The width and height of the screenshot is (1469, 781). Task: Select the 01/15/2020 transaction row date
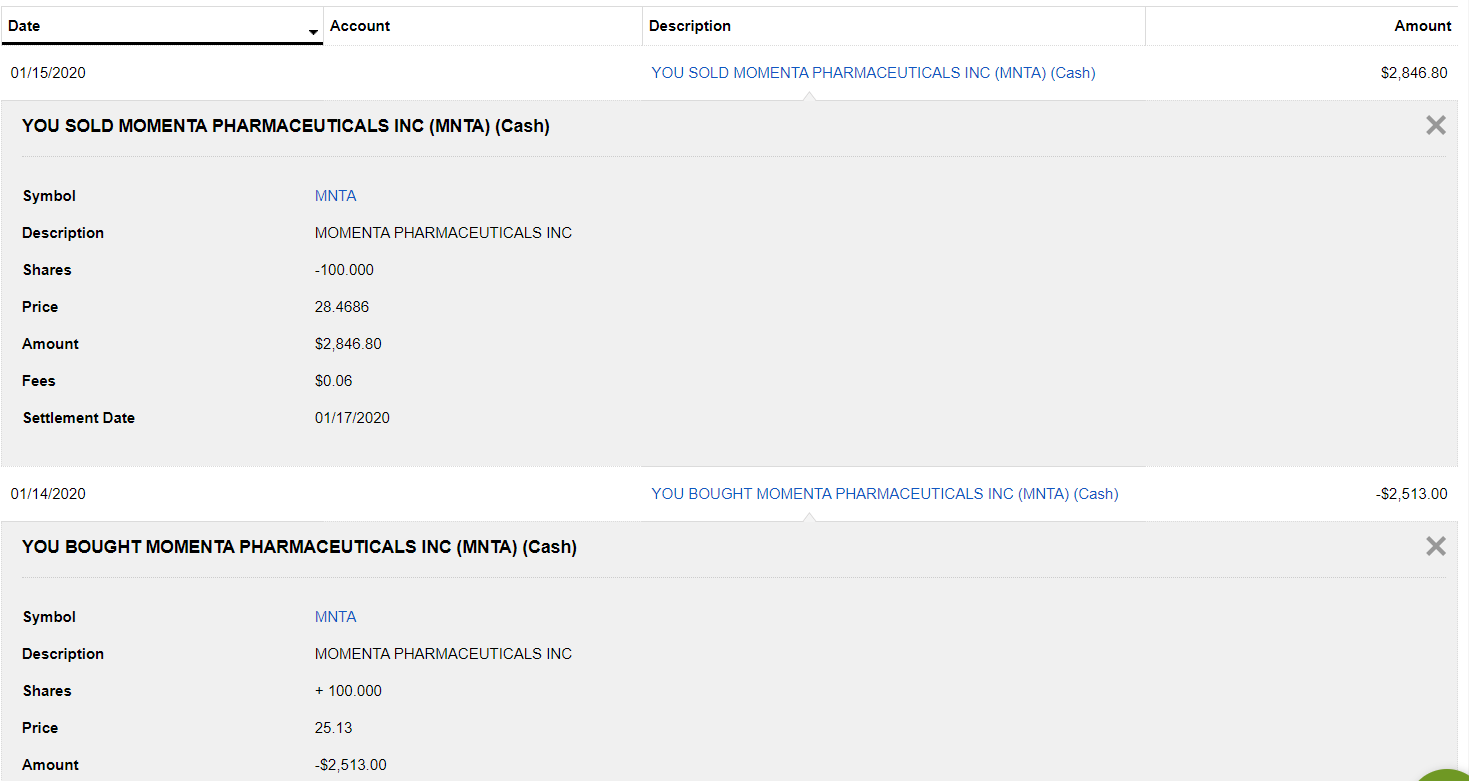click(48, 73)
